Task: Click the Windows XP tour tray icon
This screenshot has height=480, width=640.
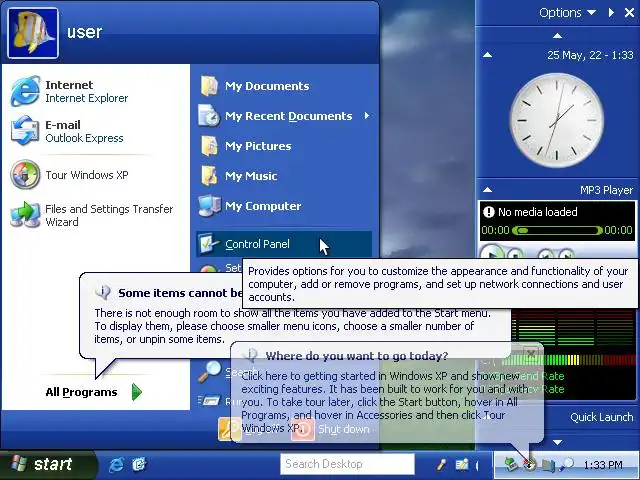Action: pyautogui.click(x=529, y=464)
